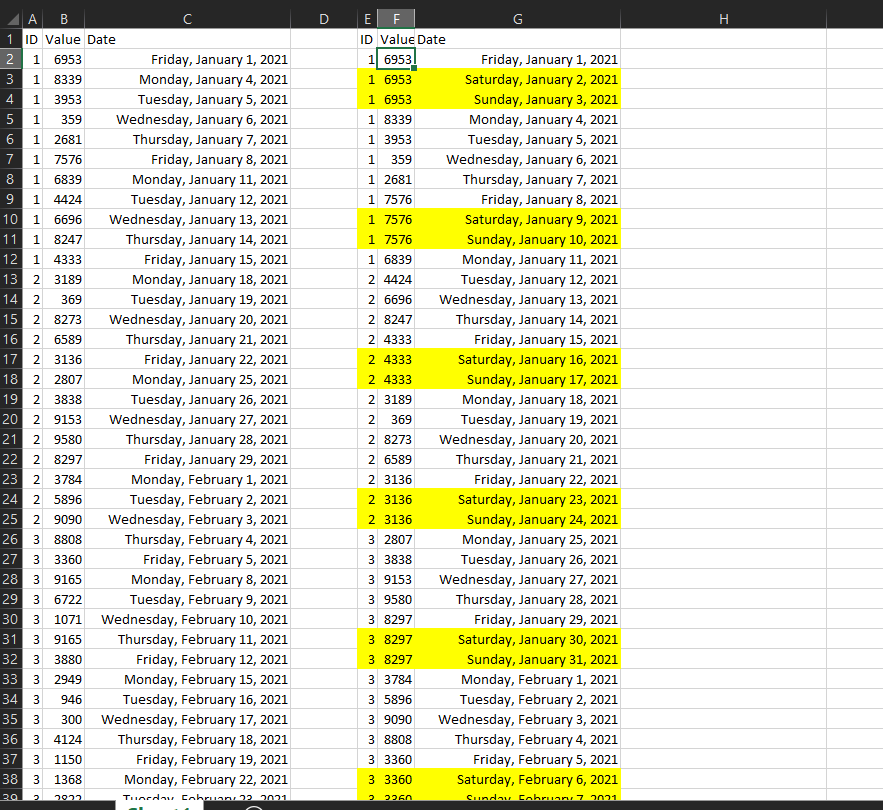
Task: Click cell Monday, February 8, 2021
Action: point(188,579)
